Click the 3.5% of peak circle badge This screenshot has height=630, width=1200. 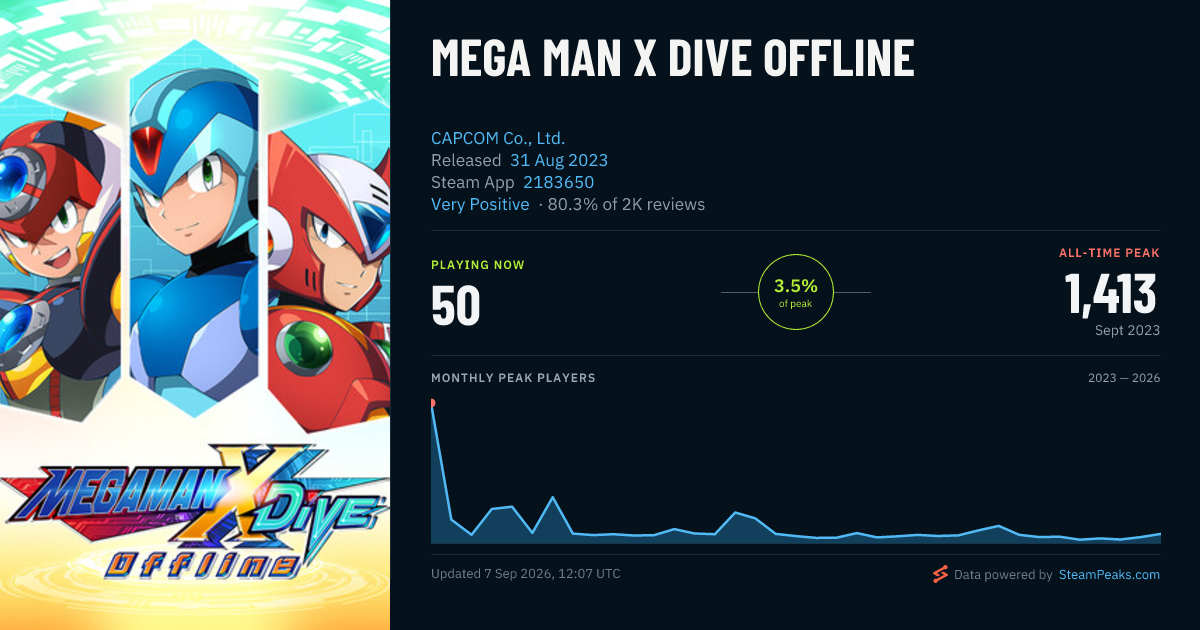coord(796,292)
